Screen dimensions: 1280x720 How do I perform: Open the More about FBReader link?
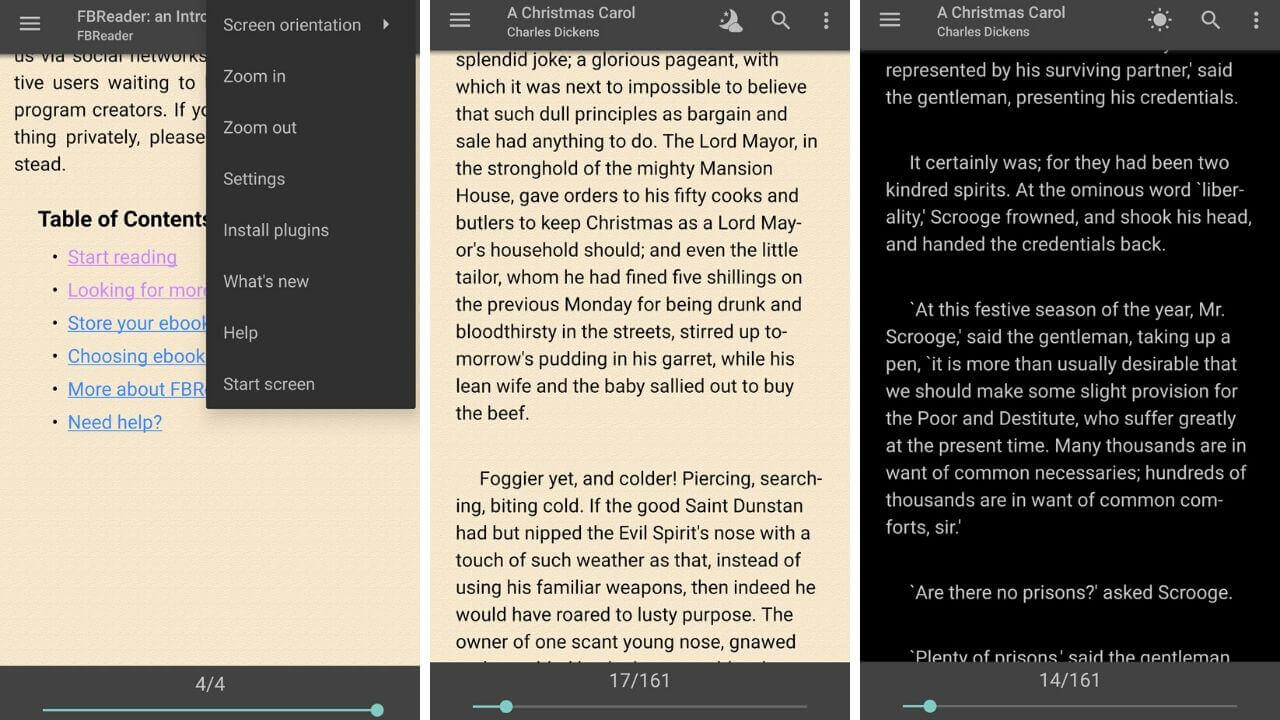tap(137, 389)
